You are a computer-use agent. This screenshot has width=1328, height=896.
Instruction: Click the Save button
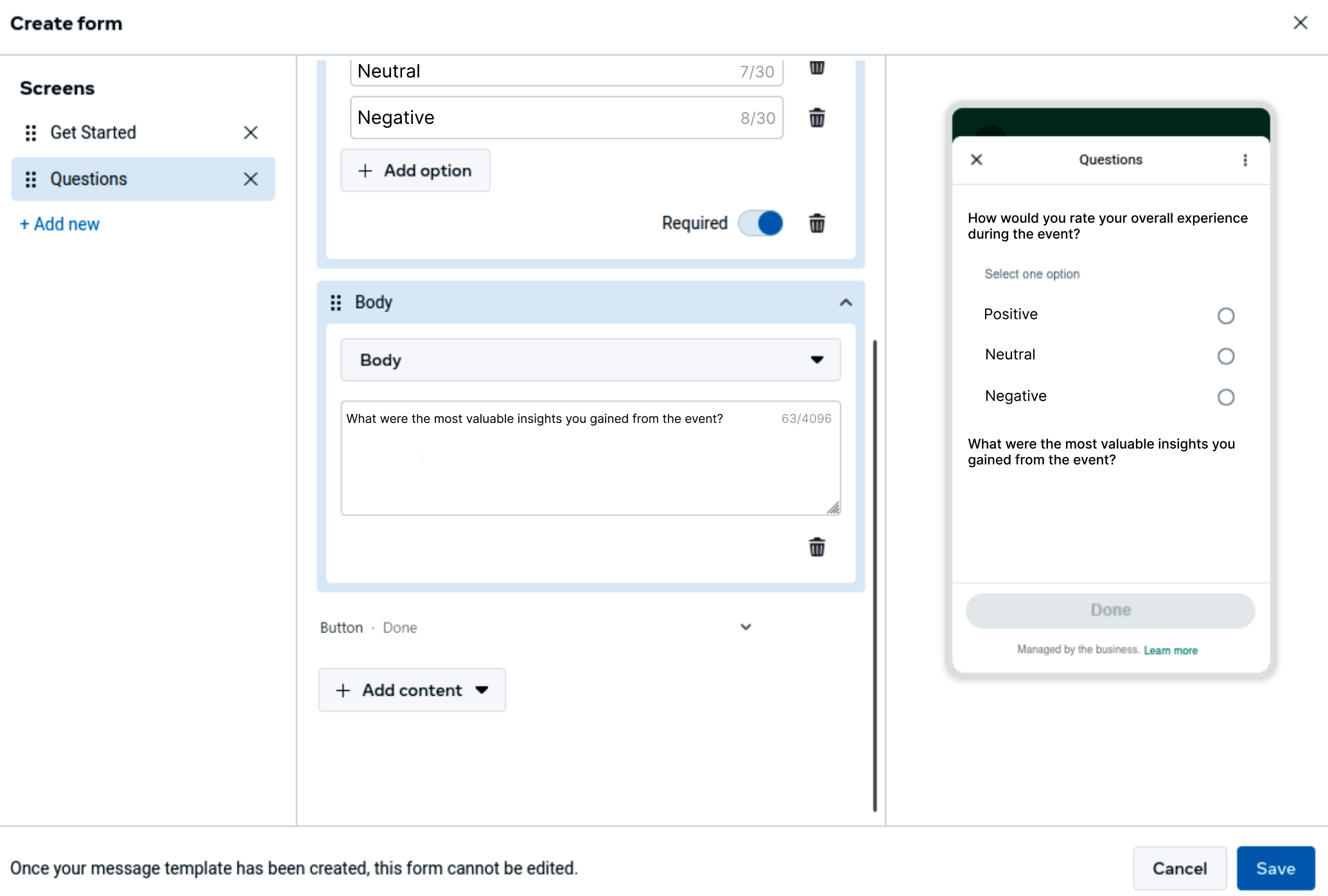1275,868
